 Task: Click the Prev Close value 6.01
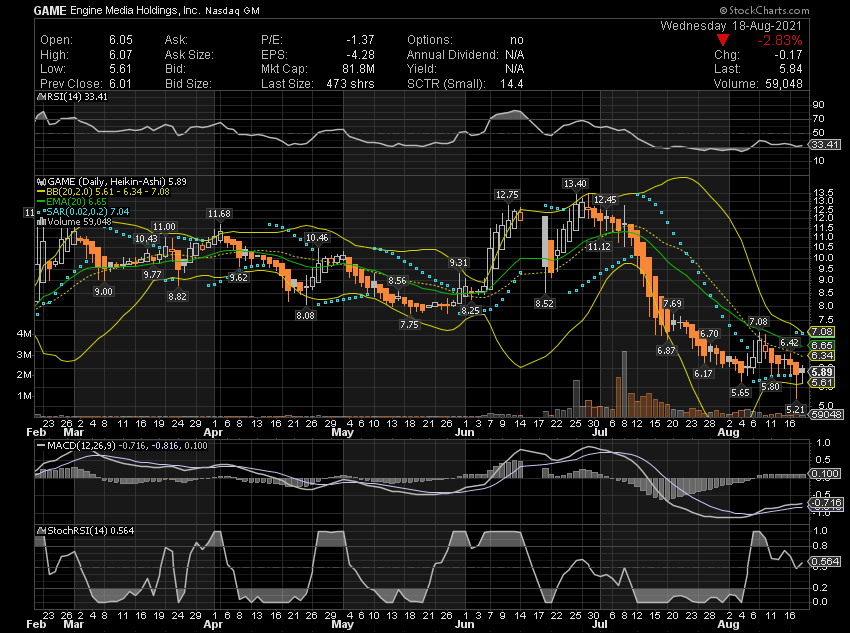coord(120,84)
